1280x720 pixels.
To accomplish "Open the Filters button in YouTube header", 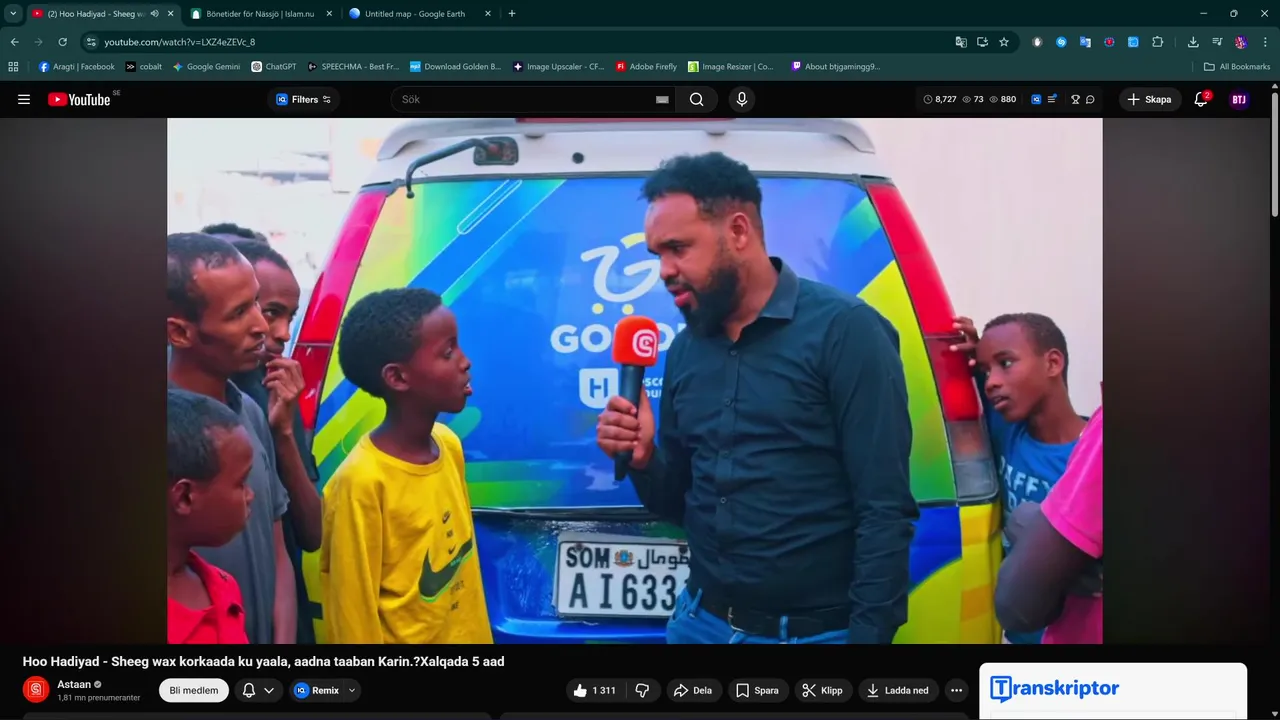I will [304, 99].
